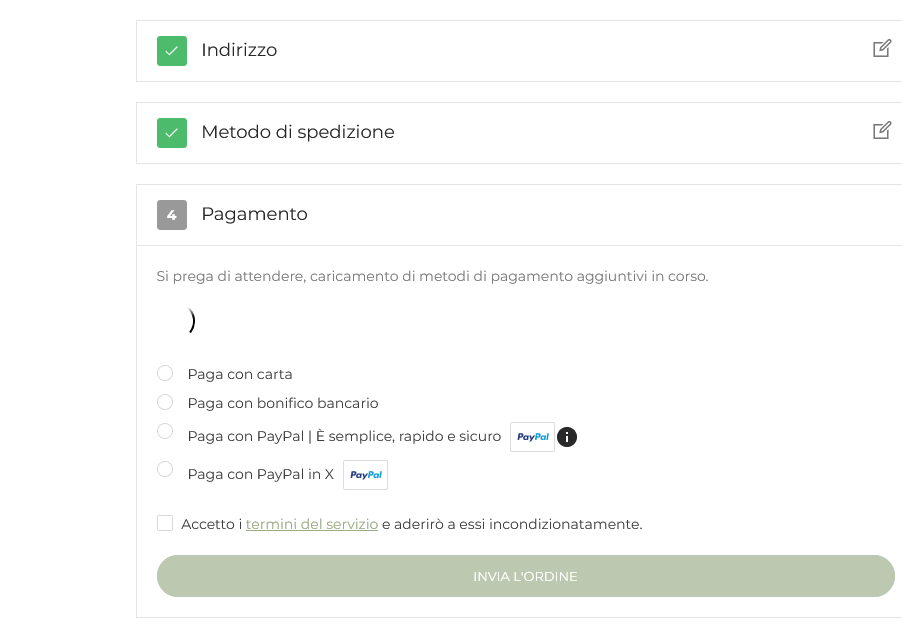Click the PayPal logo beside 'semplice, rapido e sicuro'

tap(532, 437)
